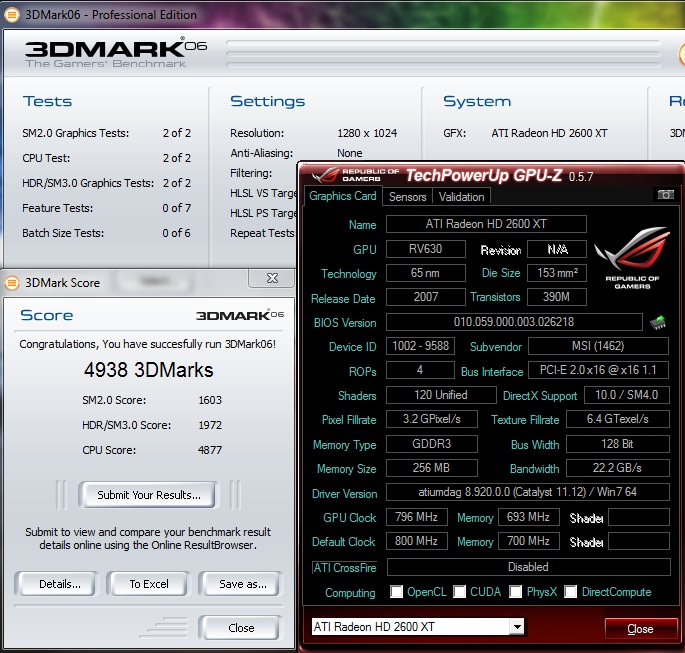The width and height of the screenshot is (685, 653).
Task: Click the CPU Score 4877 value
Action: [210, 450]
